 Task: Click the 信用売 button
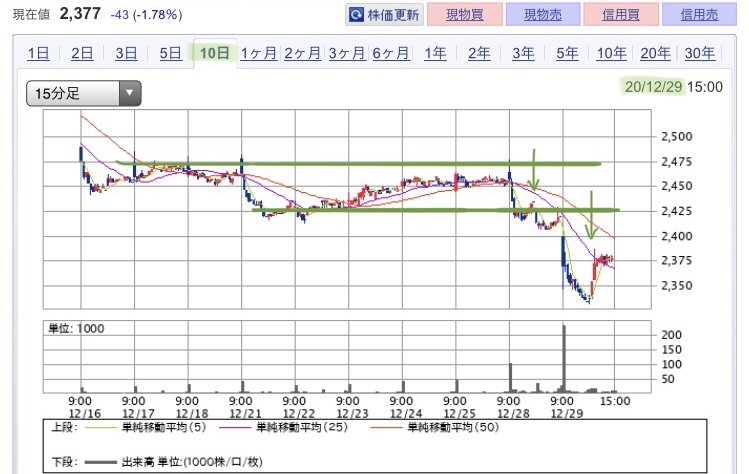click(x=699, y=15)
